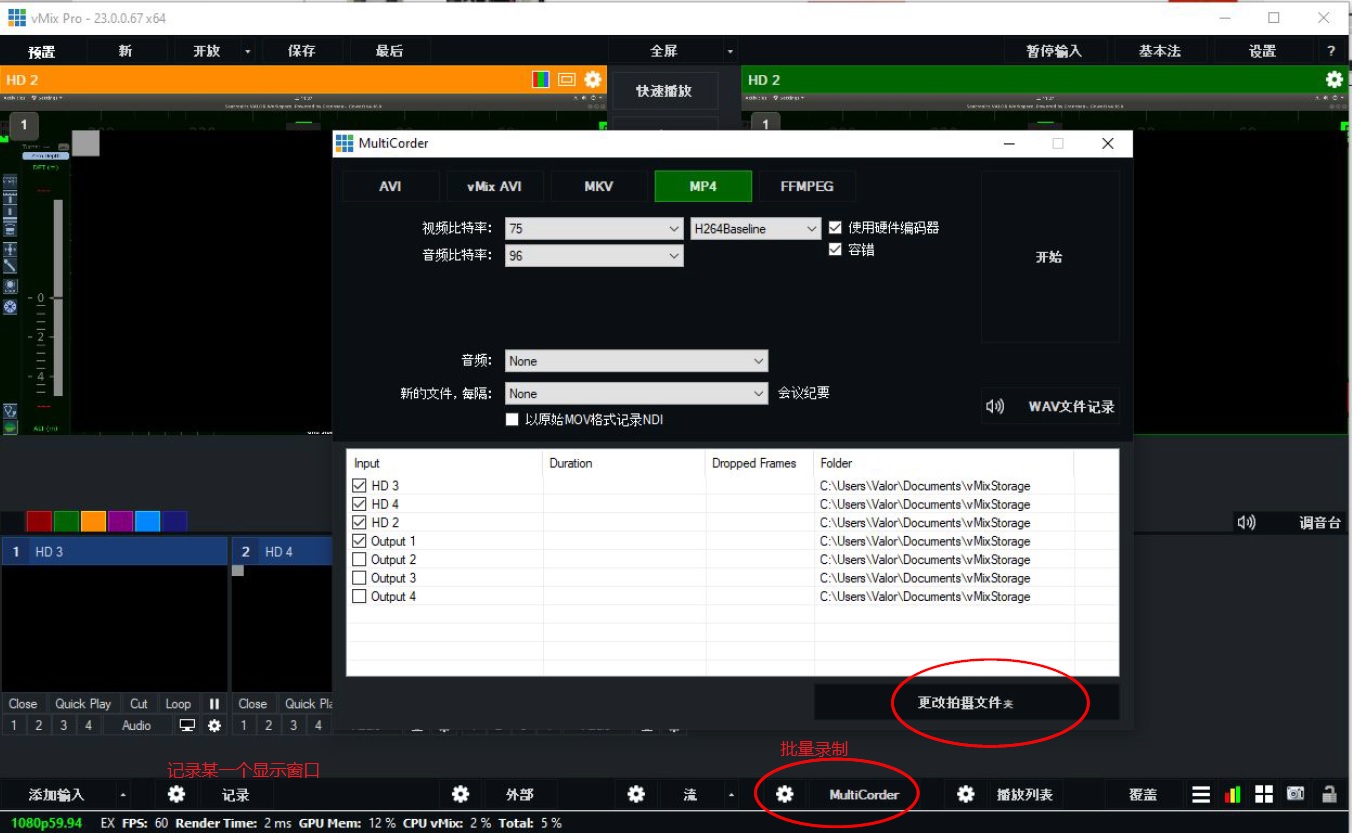Click speaker icon next to 调音台
The width and height of the screenshot is (1352, 833).
[1246, 522]
